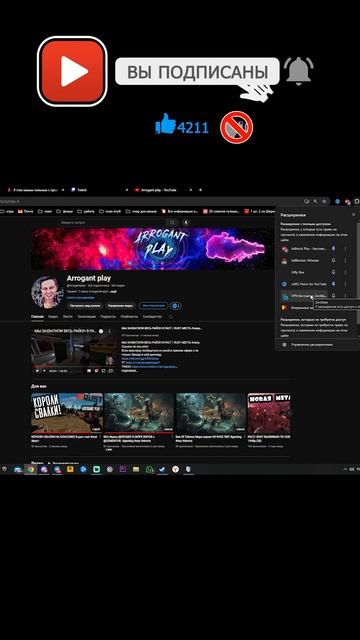Image resolution: width=360 pixels, height=640 pixels.
Task: Open the игры bookmarks folder
Action: coord(7,211)
